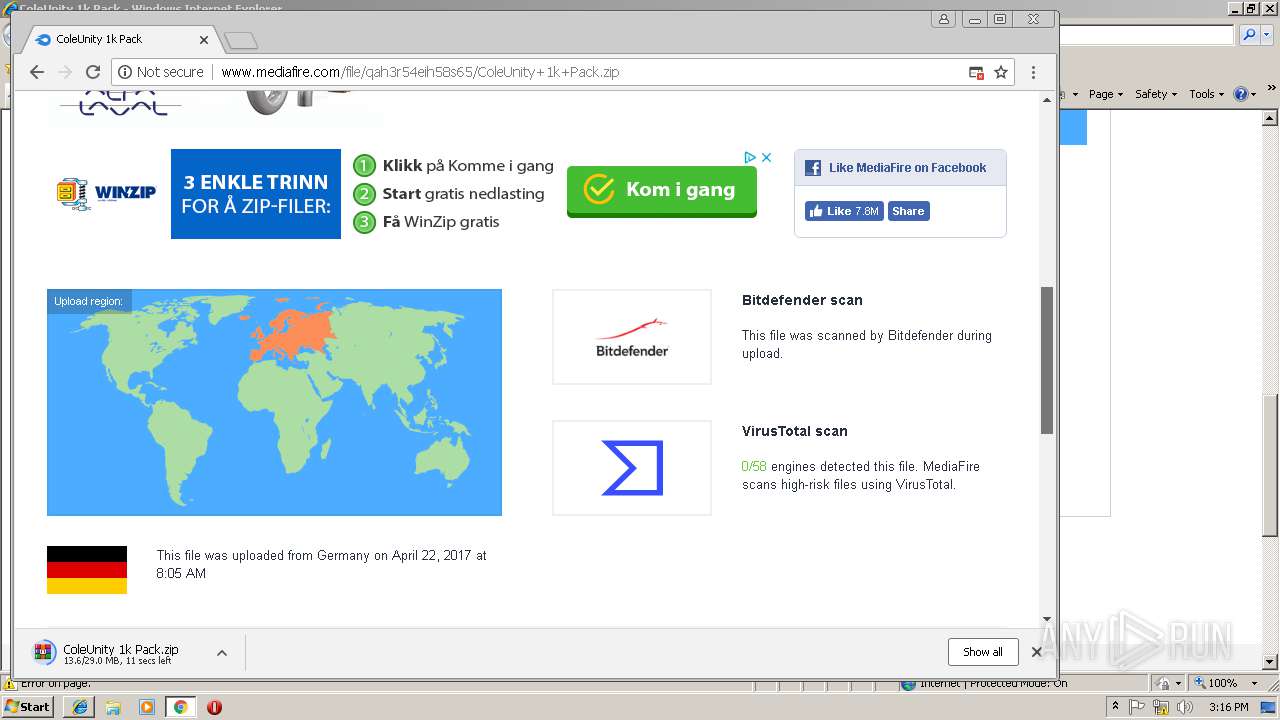The height and width of the screenshot is (720, 1280).
Task: Open Windows Explorer folder taskbar icon
Action: pos(113,707)
